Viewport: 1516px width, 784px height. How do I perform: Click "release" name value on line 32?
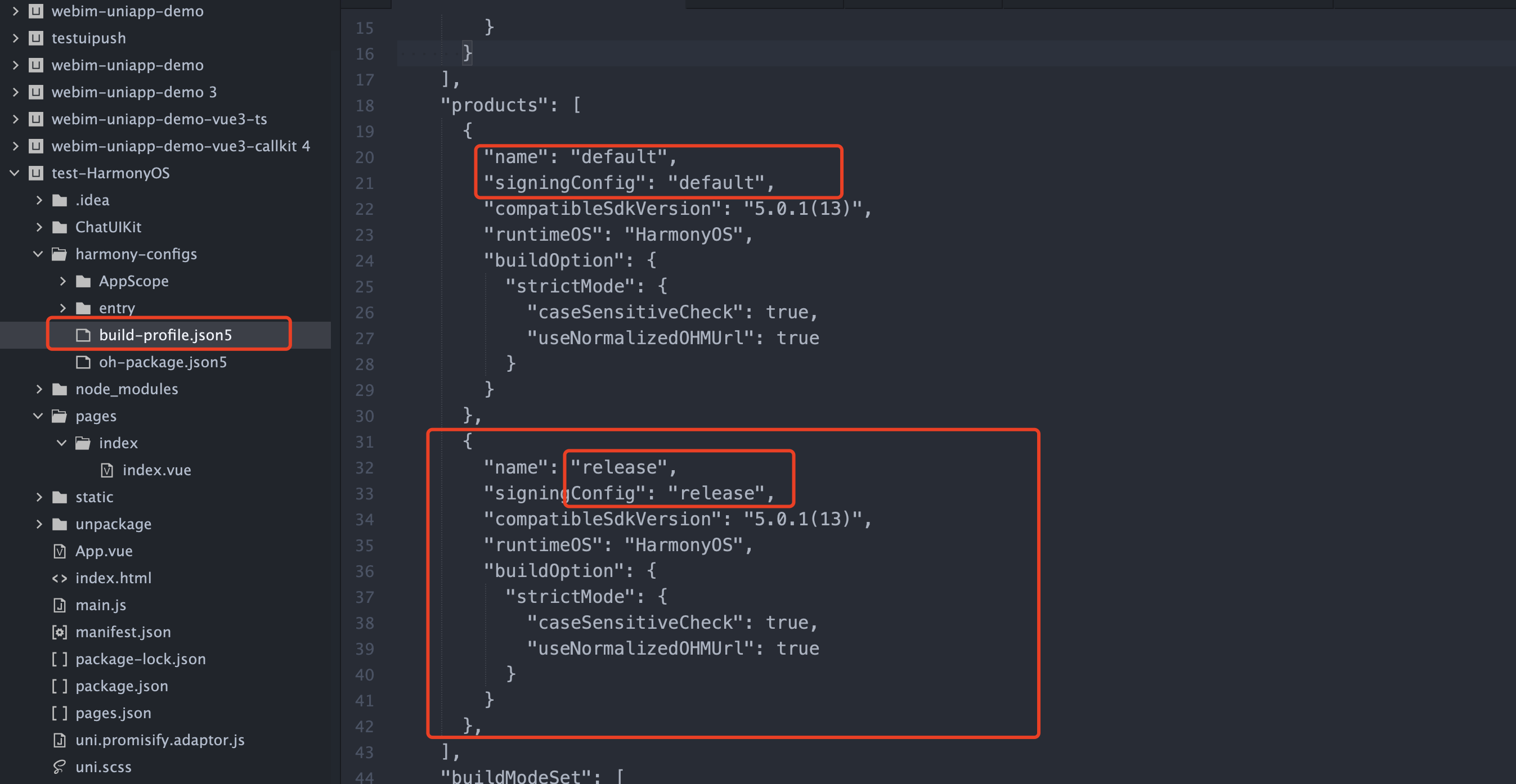(x=618, y=467)
